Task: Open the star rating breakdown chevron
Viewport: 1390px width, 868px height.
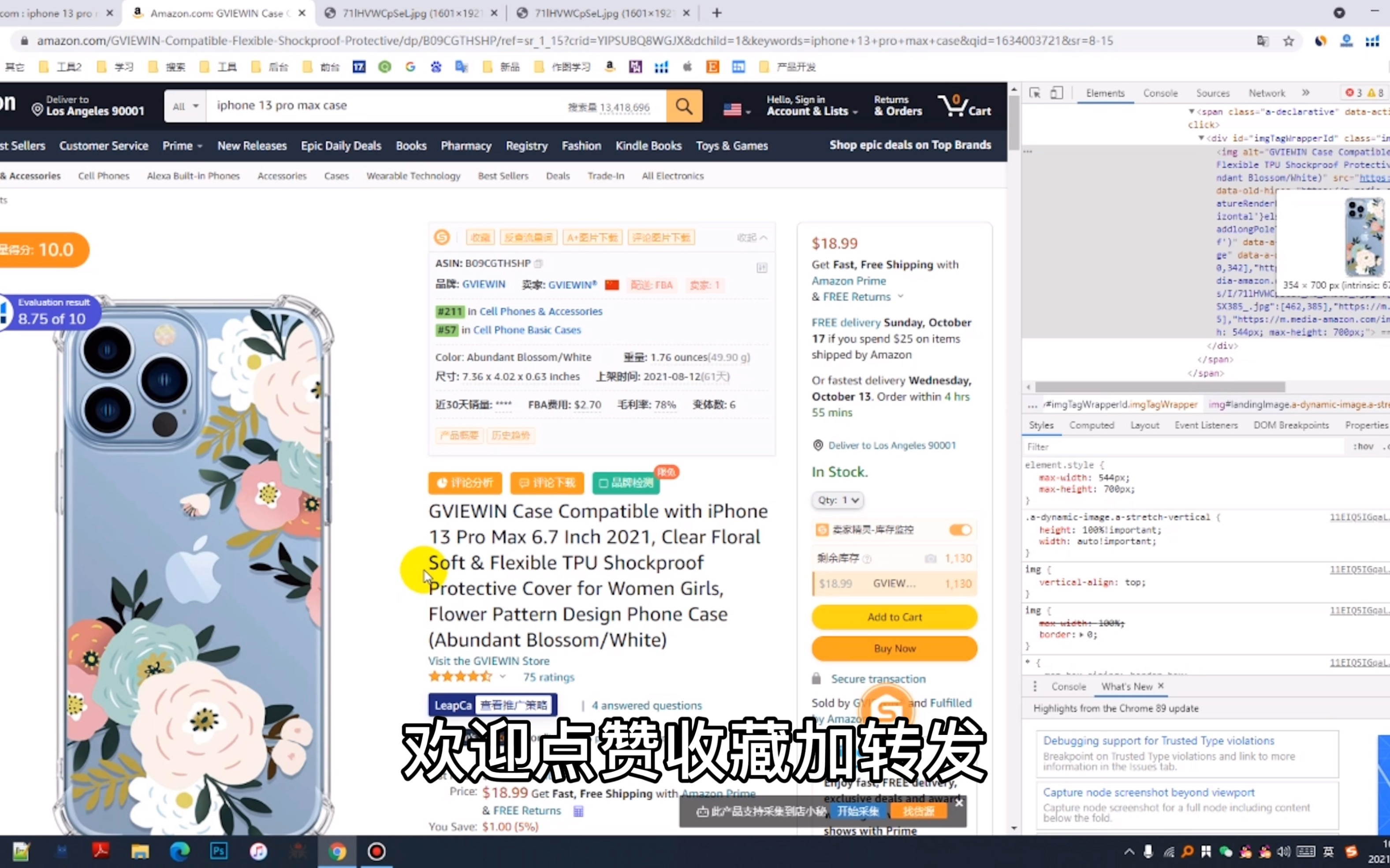Action: coord(503,677)
